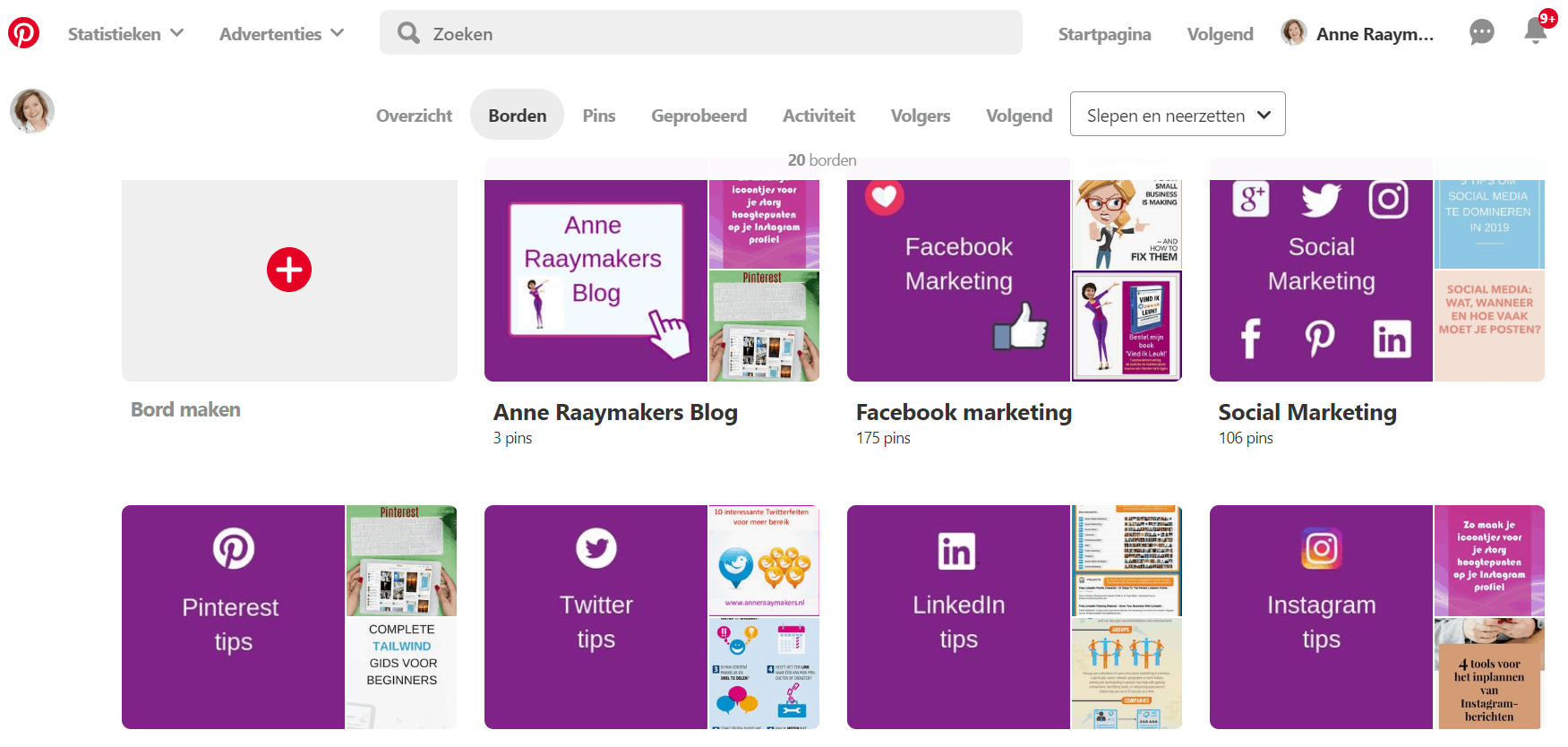Switch to the Geprobeerd tab
Image resolution: width=1568 pixels, height=747 pixels.
[x=698, y=116]
